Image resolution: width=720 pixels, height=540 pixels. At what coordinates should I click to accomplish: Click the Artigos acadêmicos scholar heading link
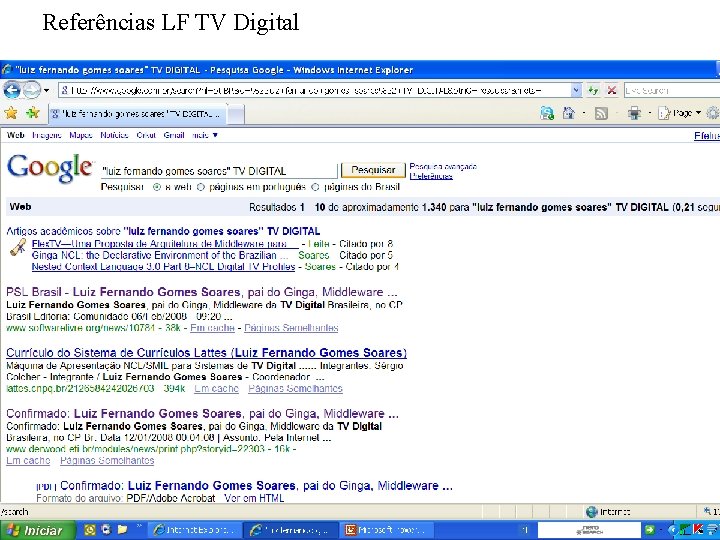163,231
